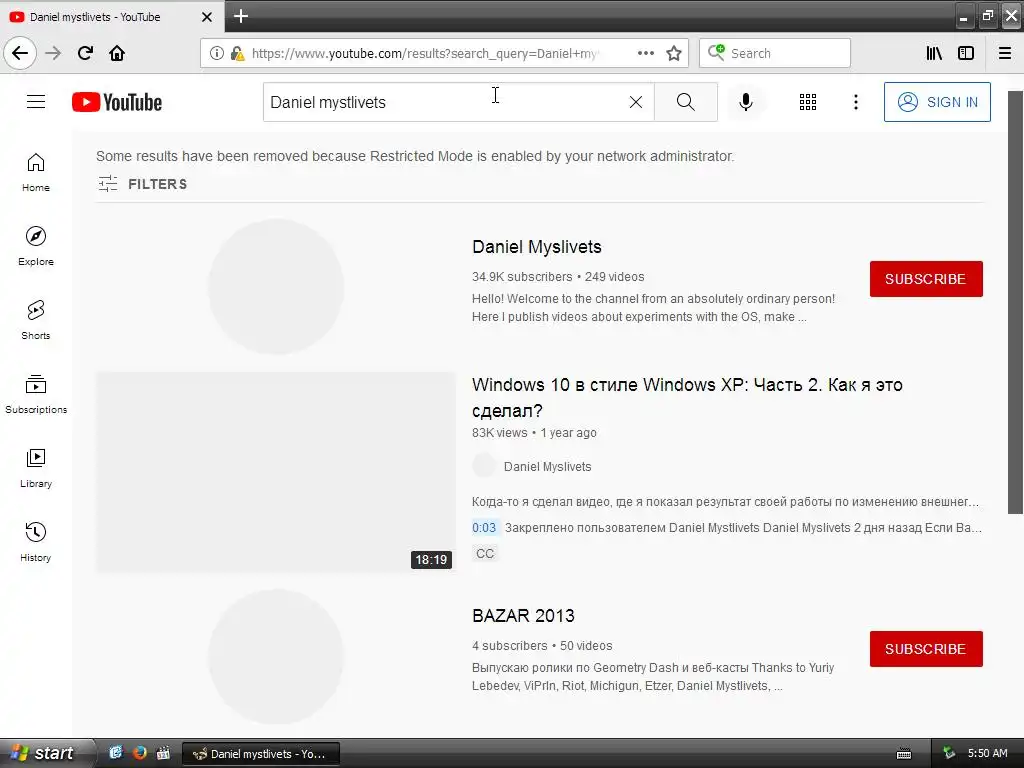This screenshot has height=768, width=1024.
Task: Restore down the browser window
Action: (x=987, y=16)
